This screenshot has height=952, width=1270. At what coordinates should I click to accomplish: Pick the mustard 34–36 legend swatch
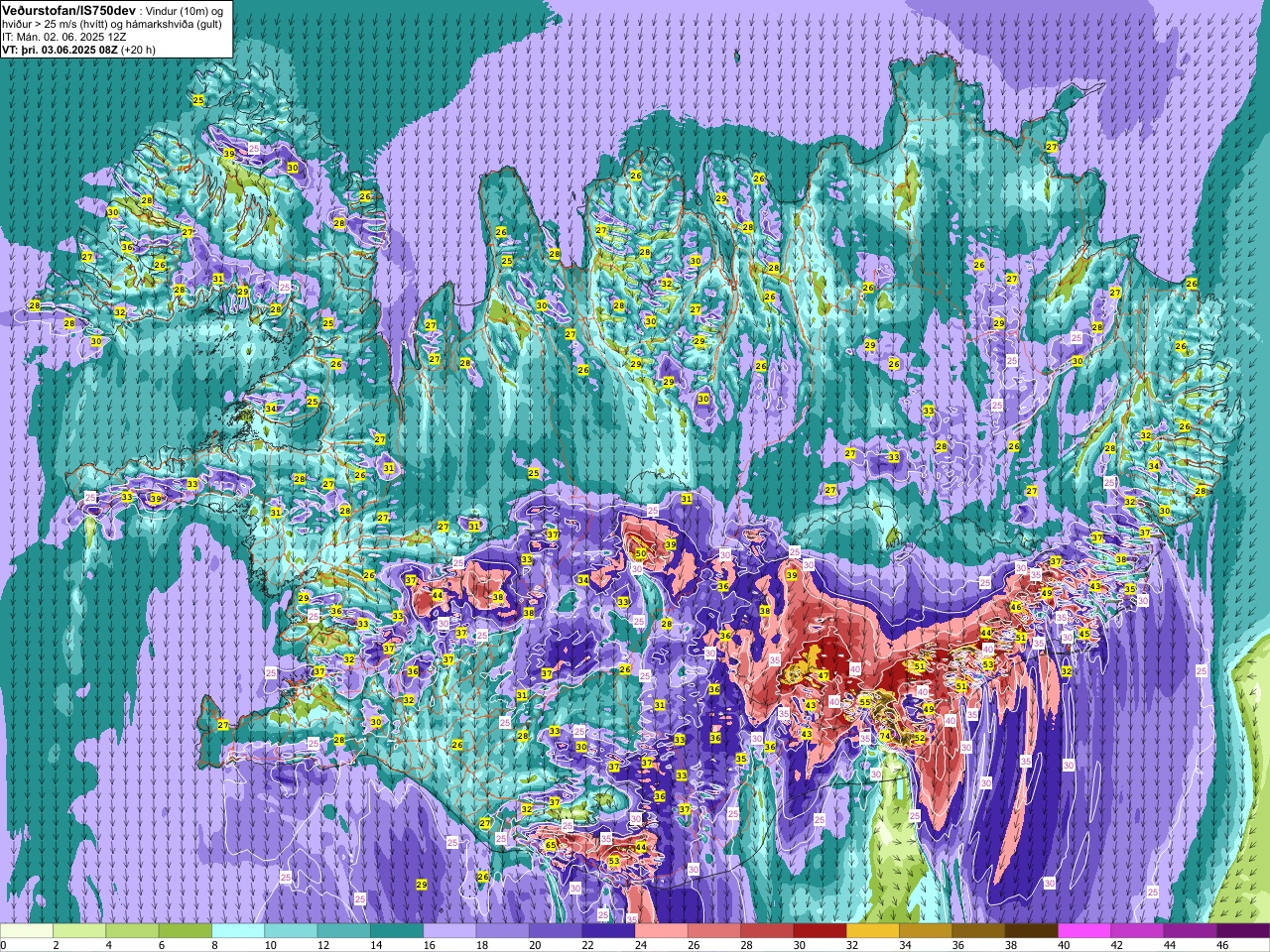(925, 931)
